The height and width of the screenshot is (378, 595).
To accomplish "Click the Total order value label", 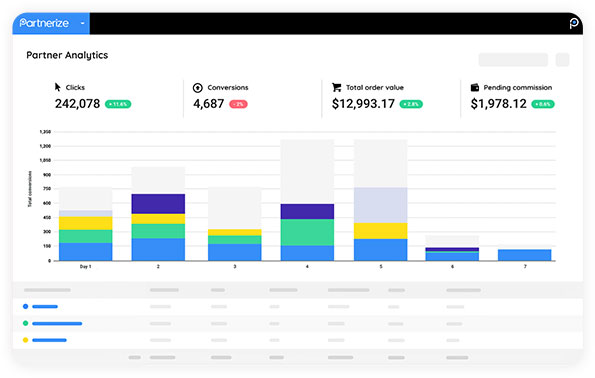I will coord(375,88).
